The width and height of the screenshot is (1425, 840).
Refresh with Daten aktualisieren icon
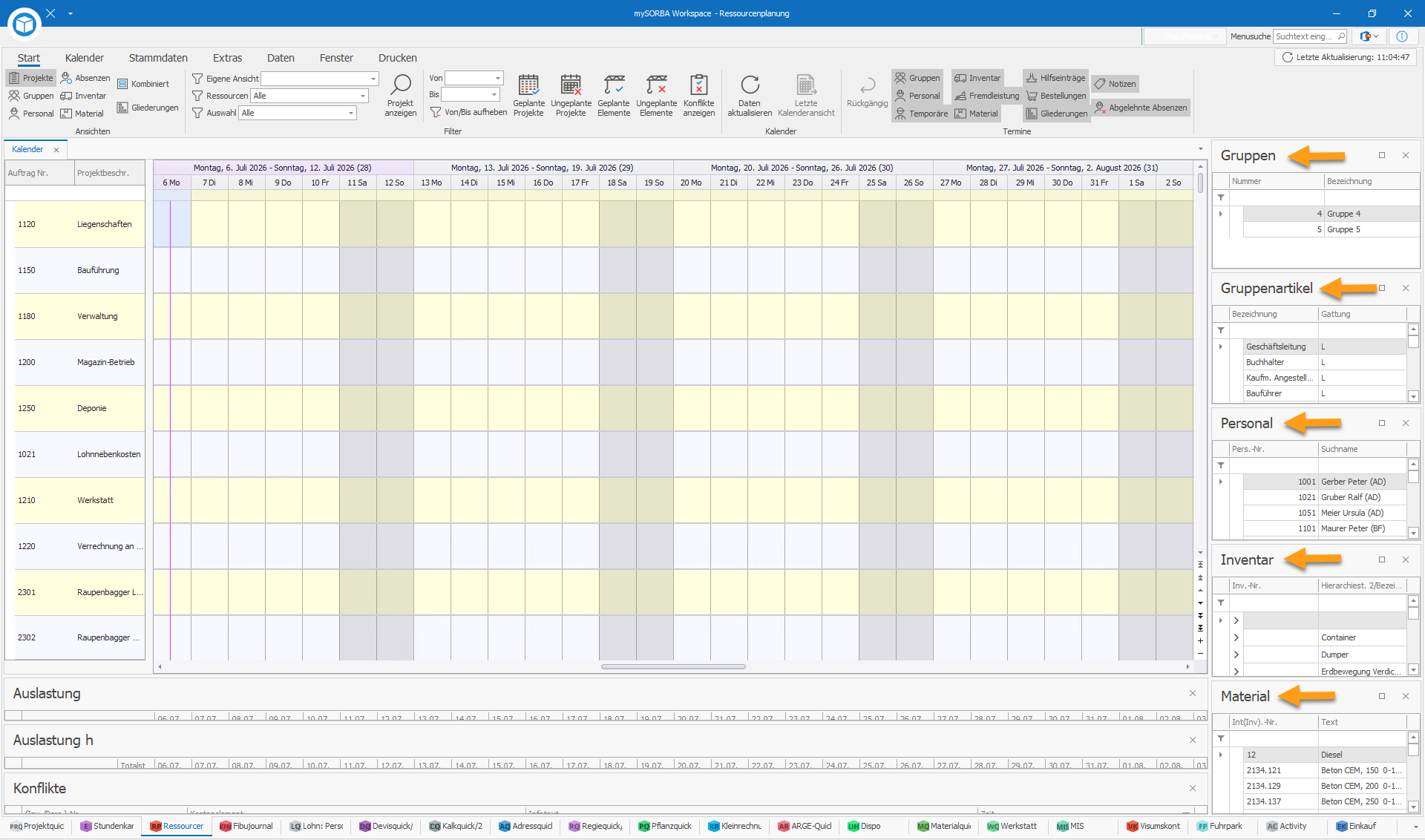click(x=750, y=85)
